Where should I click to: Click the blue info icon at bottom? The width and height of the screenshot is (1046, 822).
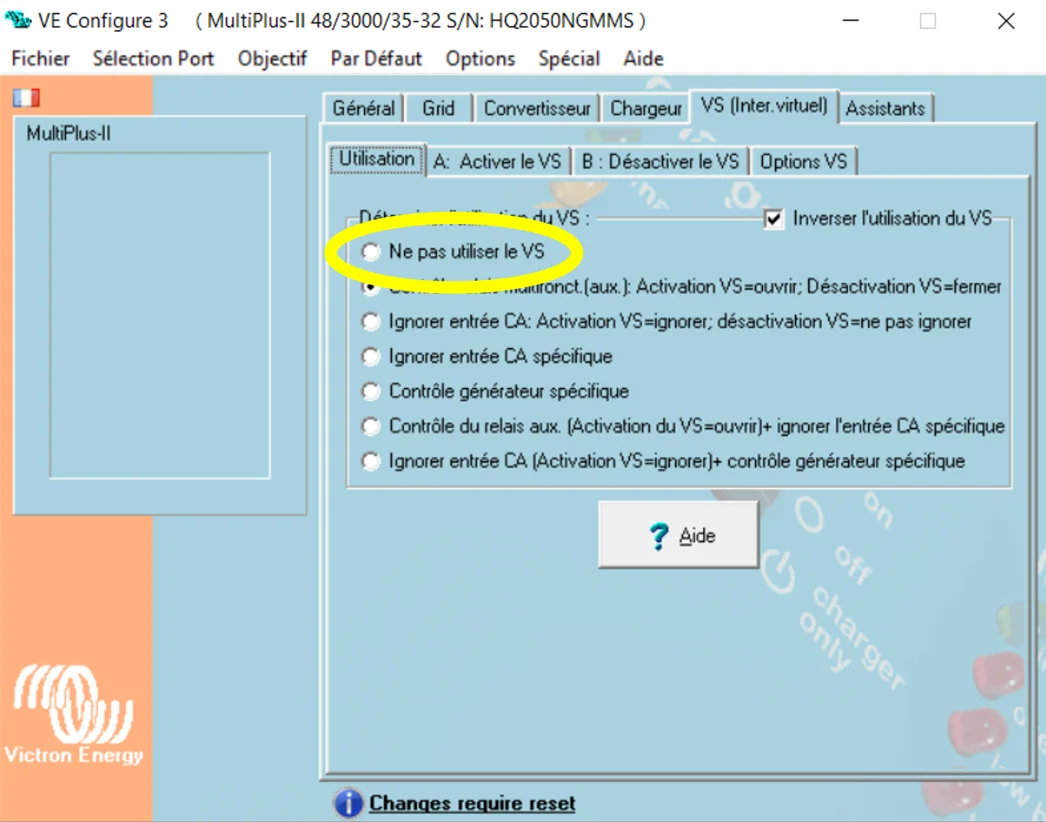tap(348, 803)
